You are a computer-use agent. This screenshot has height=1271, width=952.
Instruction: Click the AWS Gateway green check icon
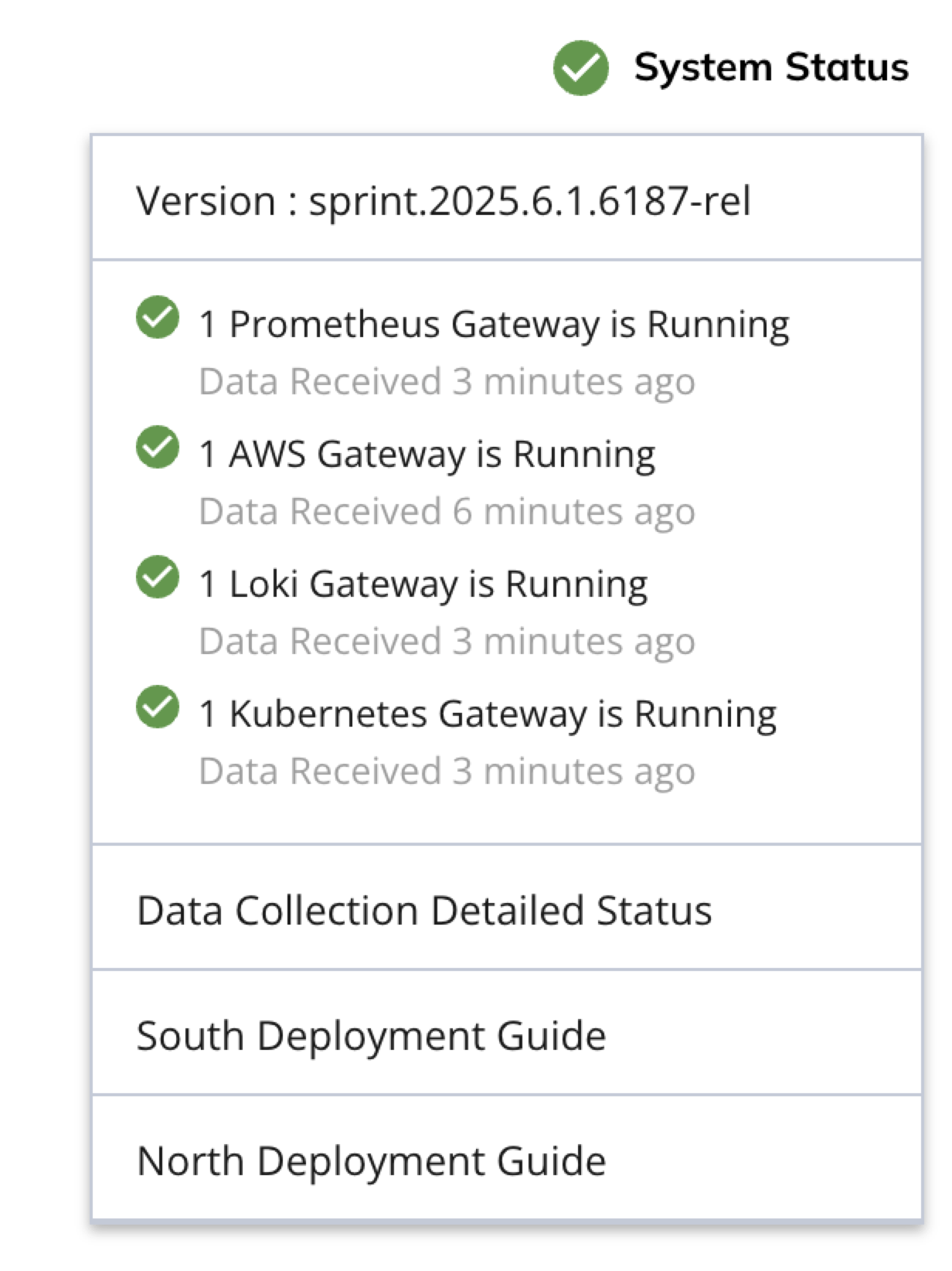[x=158, y=447]
